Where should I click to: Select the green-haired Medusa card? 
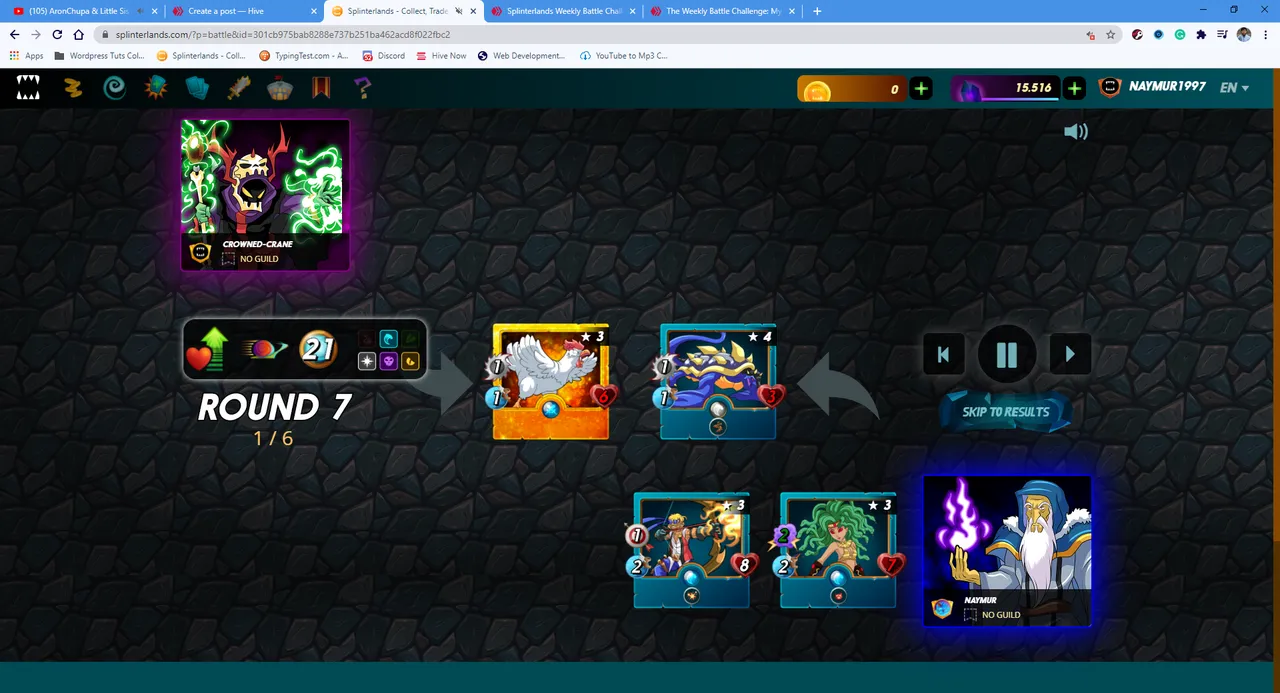click(x=838, y=550)
